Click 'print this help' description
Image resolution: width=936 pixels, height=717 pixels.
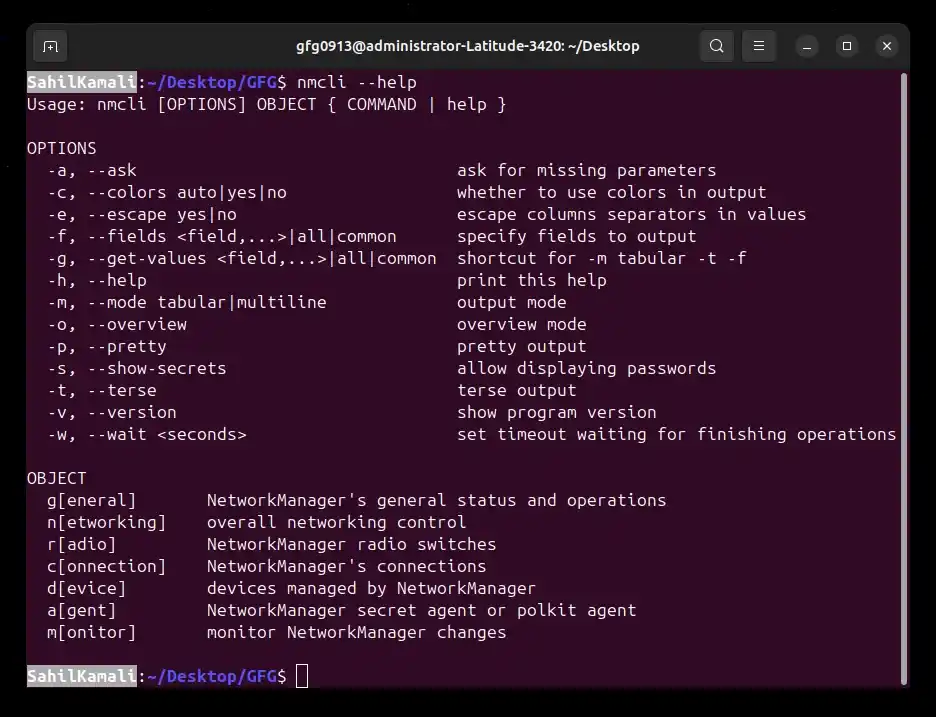click(532, 281)
